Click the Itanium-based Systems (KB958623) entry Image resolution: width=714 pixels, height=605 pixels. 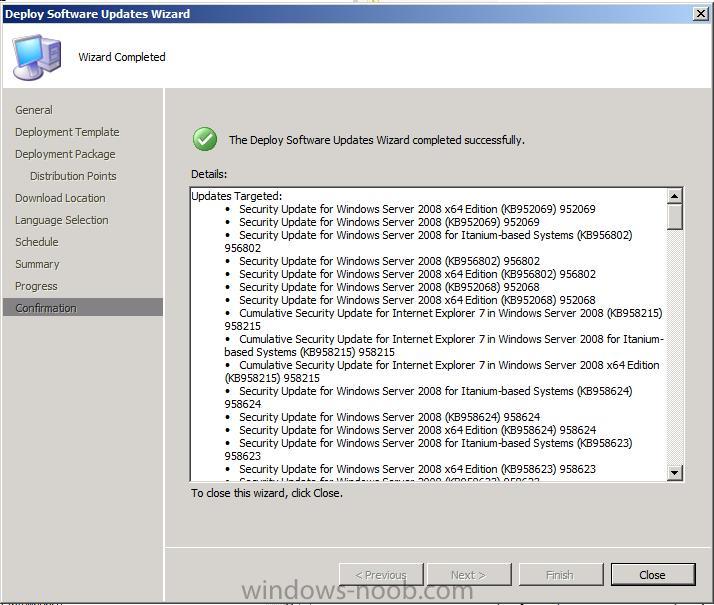point(428,449)
